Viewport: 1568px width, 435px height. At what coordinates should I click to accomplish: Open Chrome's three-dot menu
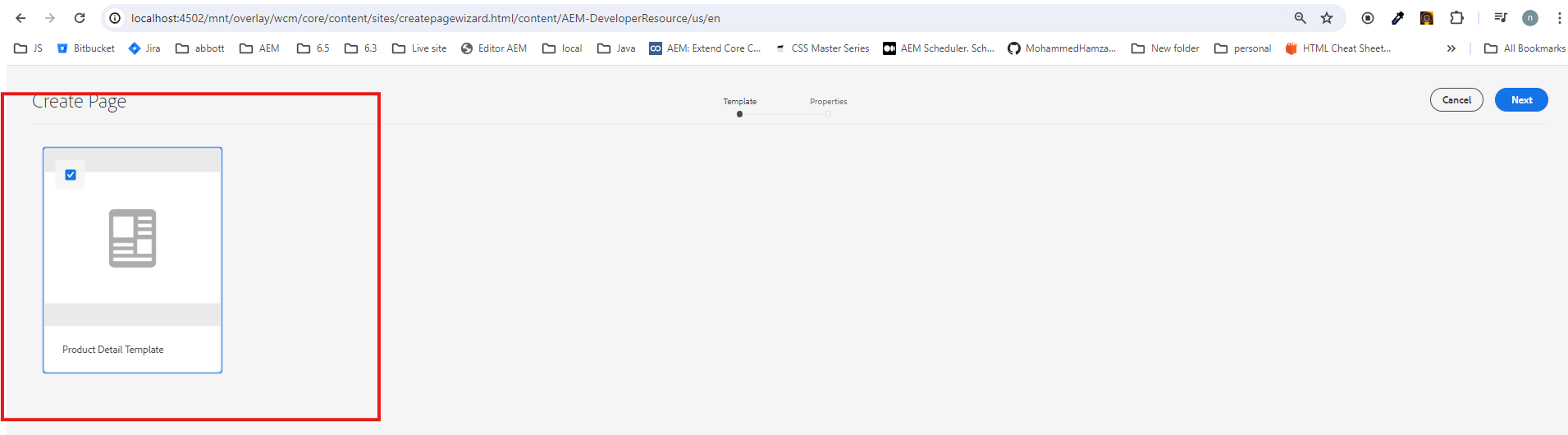tap(1559, 18)
